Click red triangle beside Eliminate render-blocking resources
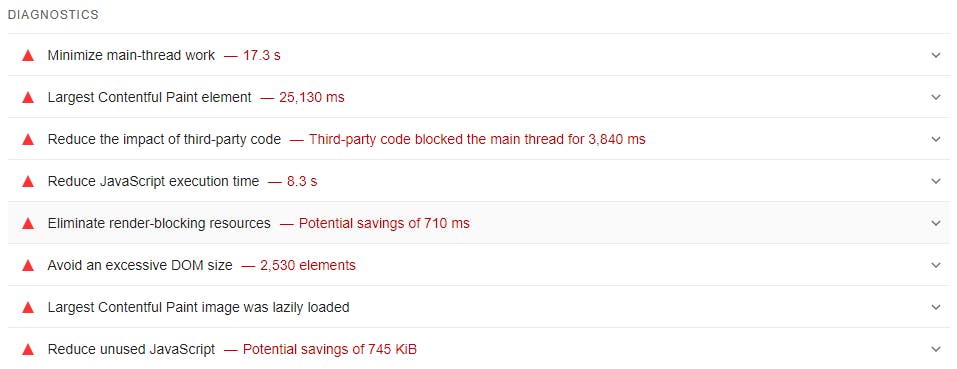Viewport: 957px width, 369px height. 27,224
